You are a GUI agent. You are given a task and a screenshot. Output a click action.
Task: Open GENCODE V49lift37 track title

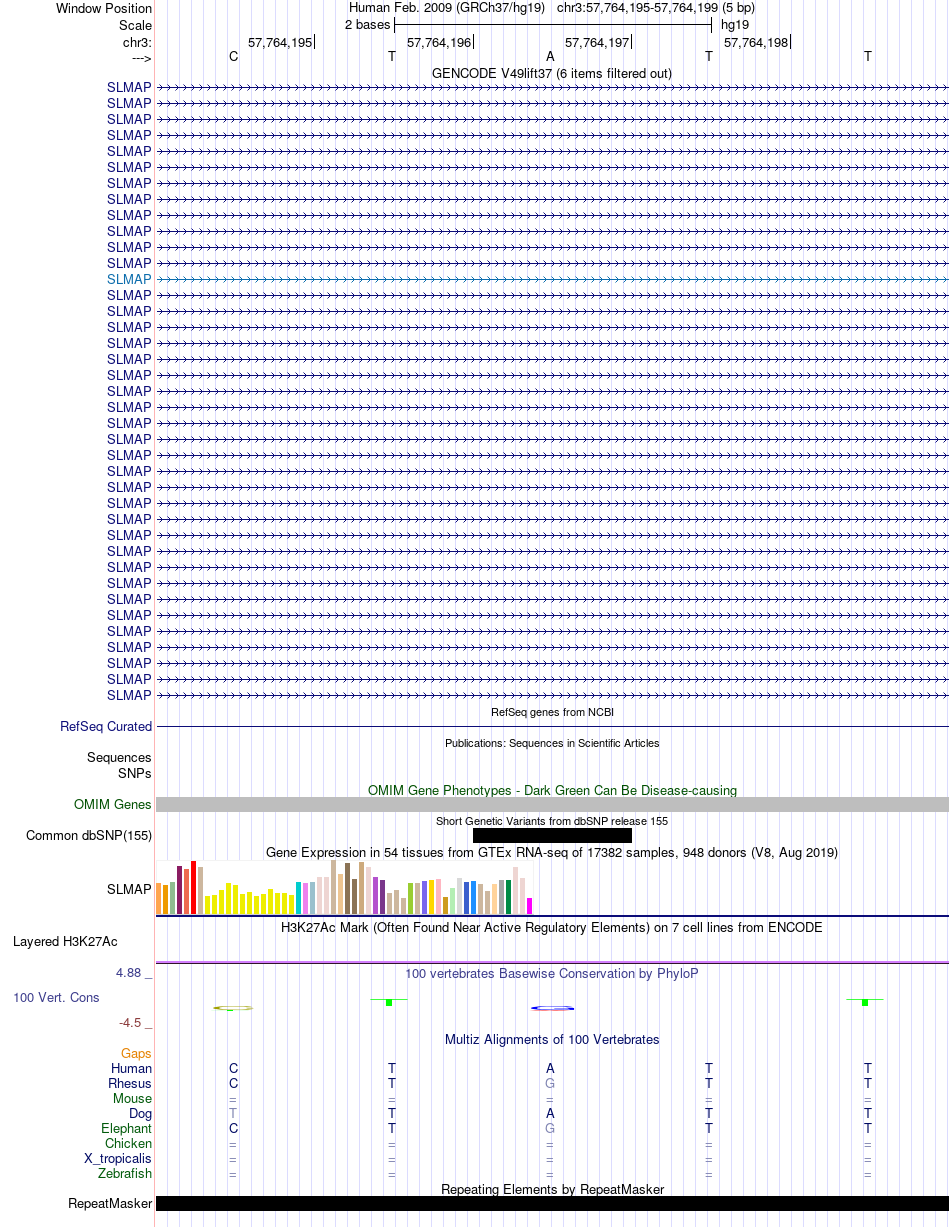coord(552,73)
